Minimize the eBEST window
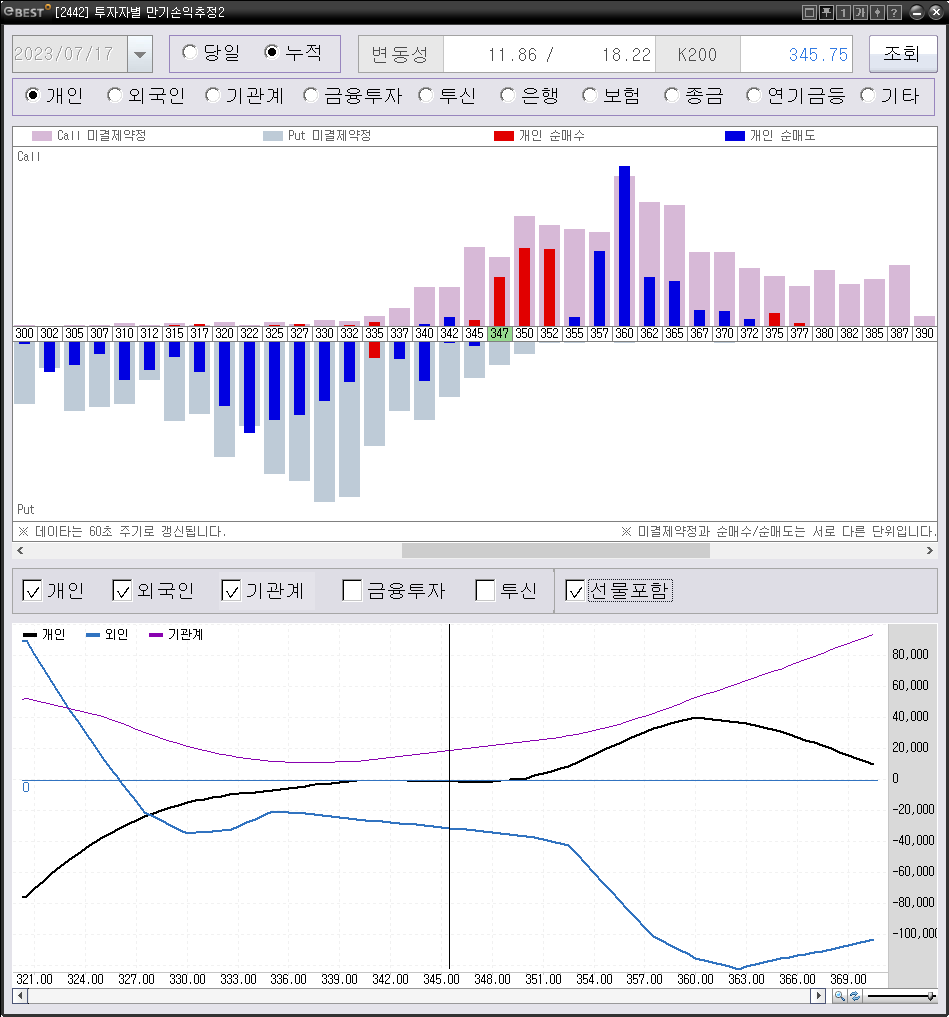This screenshot has width=949, height=1017. pos(917,12)
